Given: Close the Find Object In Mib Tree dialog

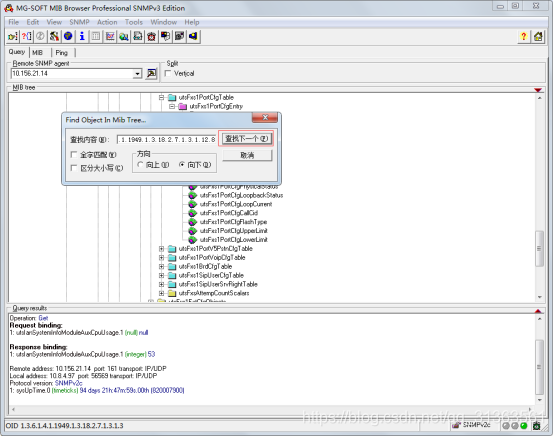Looking at the screenshot, I should coord(265,118).
